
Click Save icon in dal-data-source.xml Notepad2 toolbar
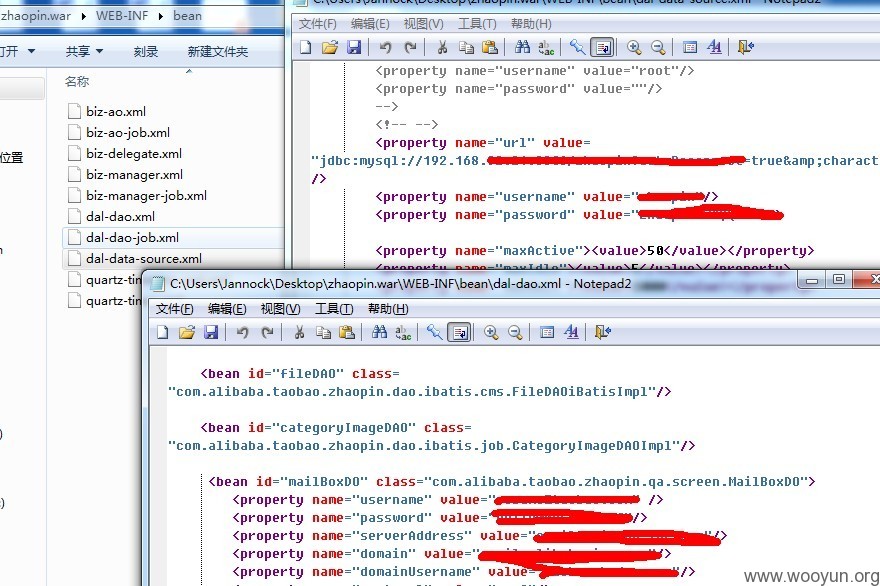[354, 48]
